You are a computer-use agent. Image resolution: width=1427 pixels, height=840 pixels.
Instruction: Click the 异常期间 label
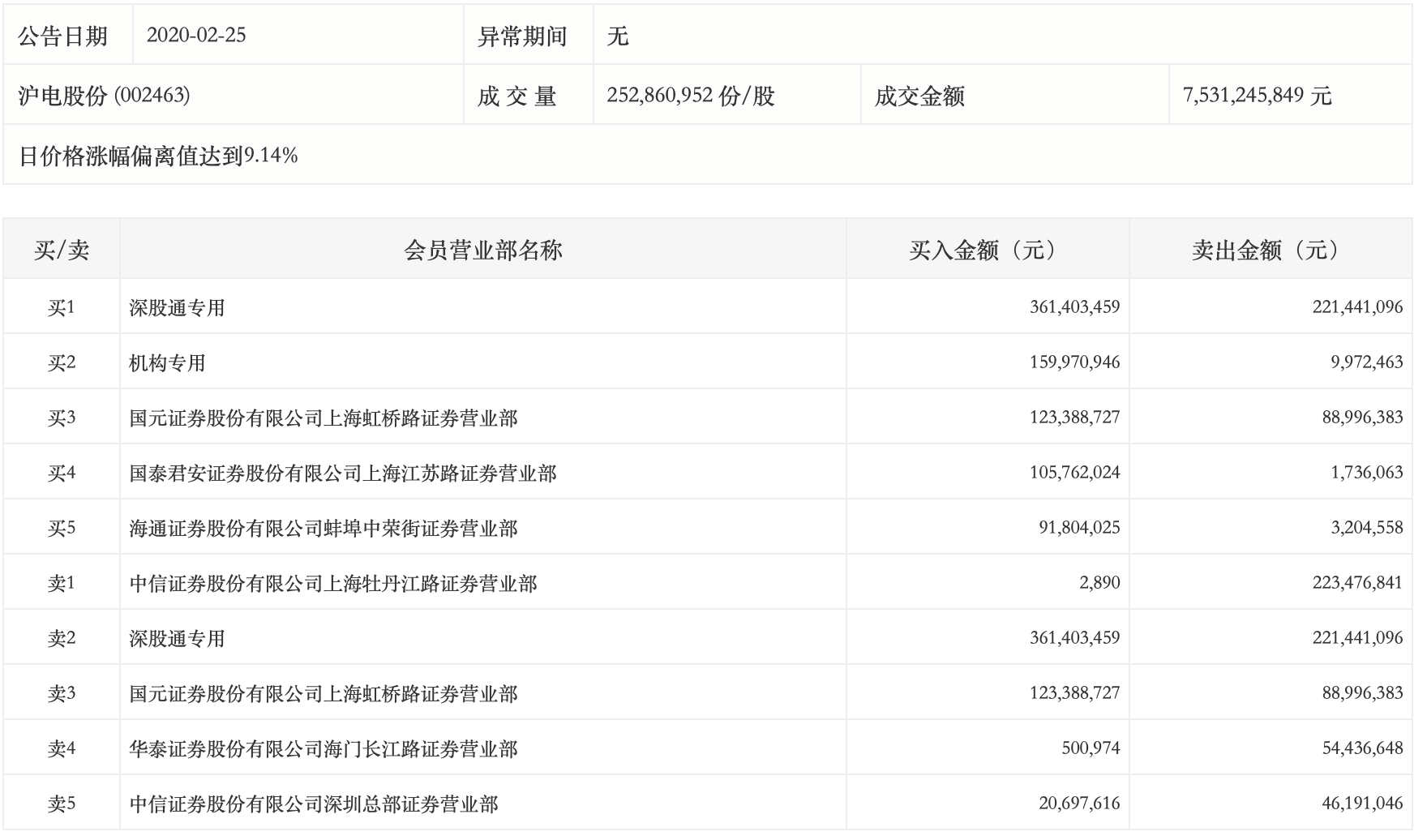(522, 36)
